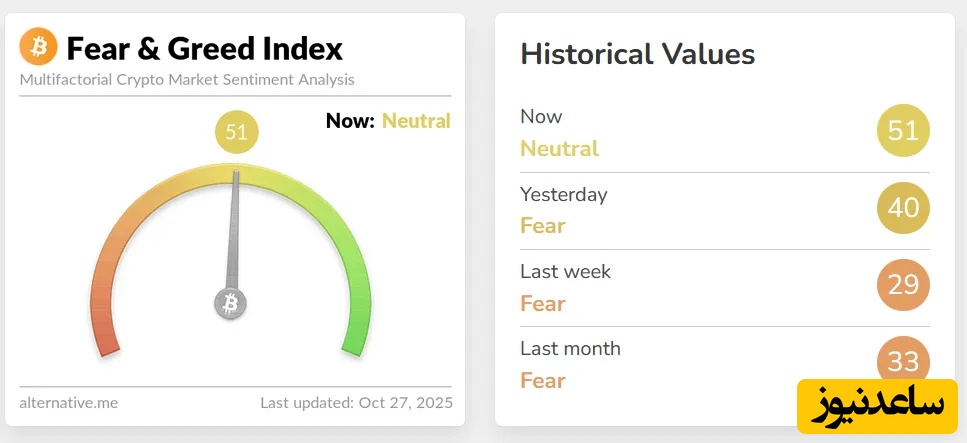Select the yellow 51 circle in Historical Values
This screenshot has height=443, width=967.
[x=903, y=132]
